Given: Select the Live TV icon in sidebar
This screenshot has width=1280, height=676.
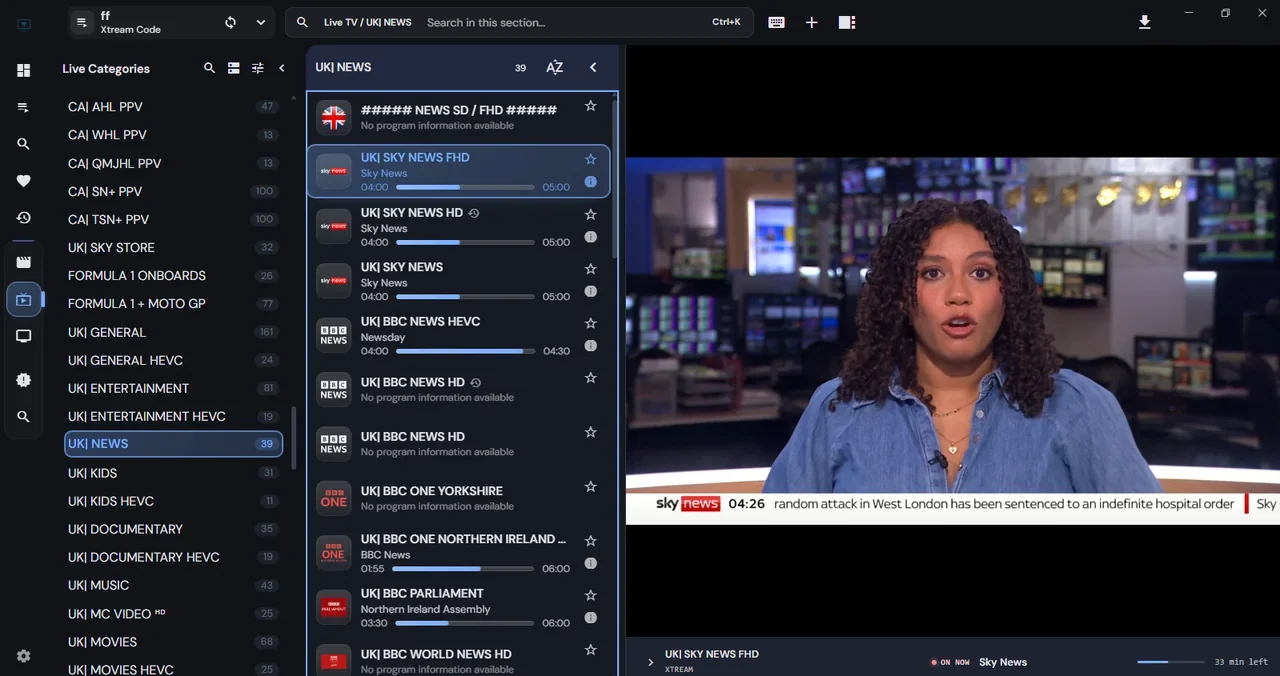Looking at the screenshot, I should pos(23,299).
